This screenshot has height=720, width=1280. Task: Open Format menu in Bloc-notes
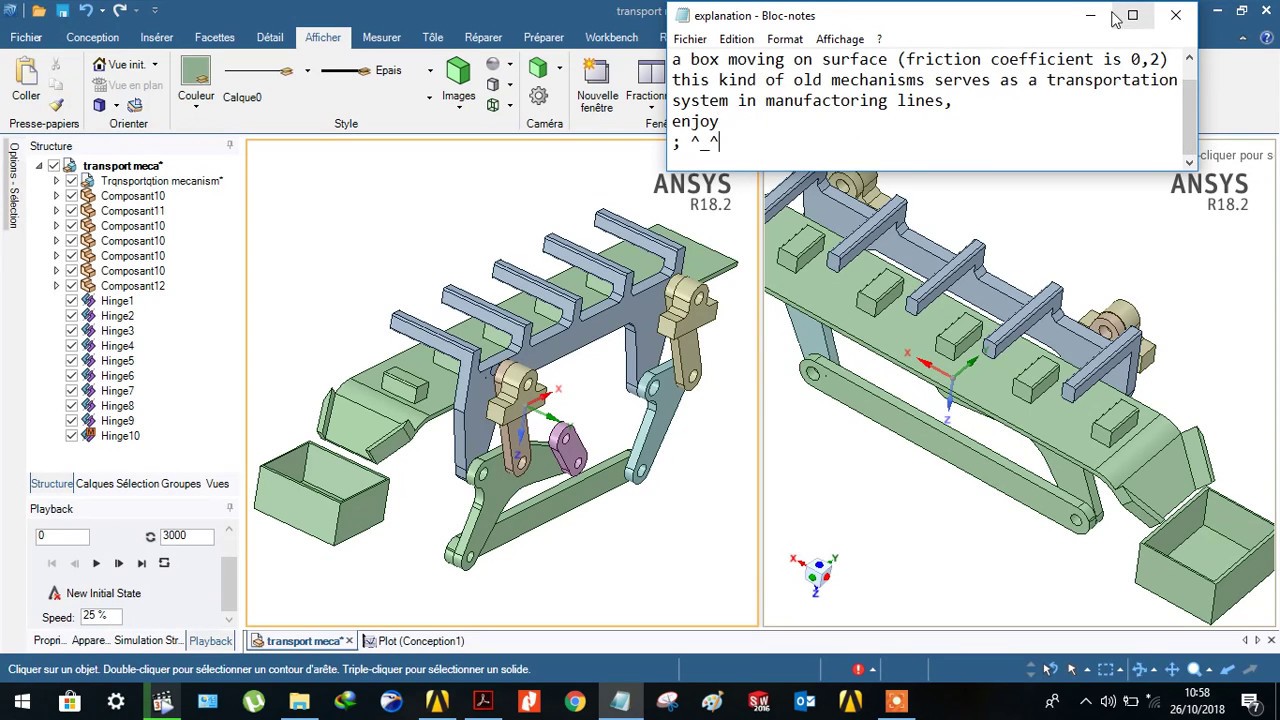pyautogui.click(x=785, y=39)
